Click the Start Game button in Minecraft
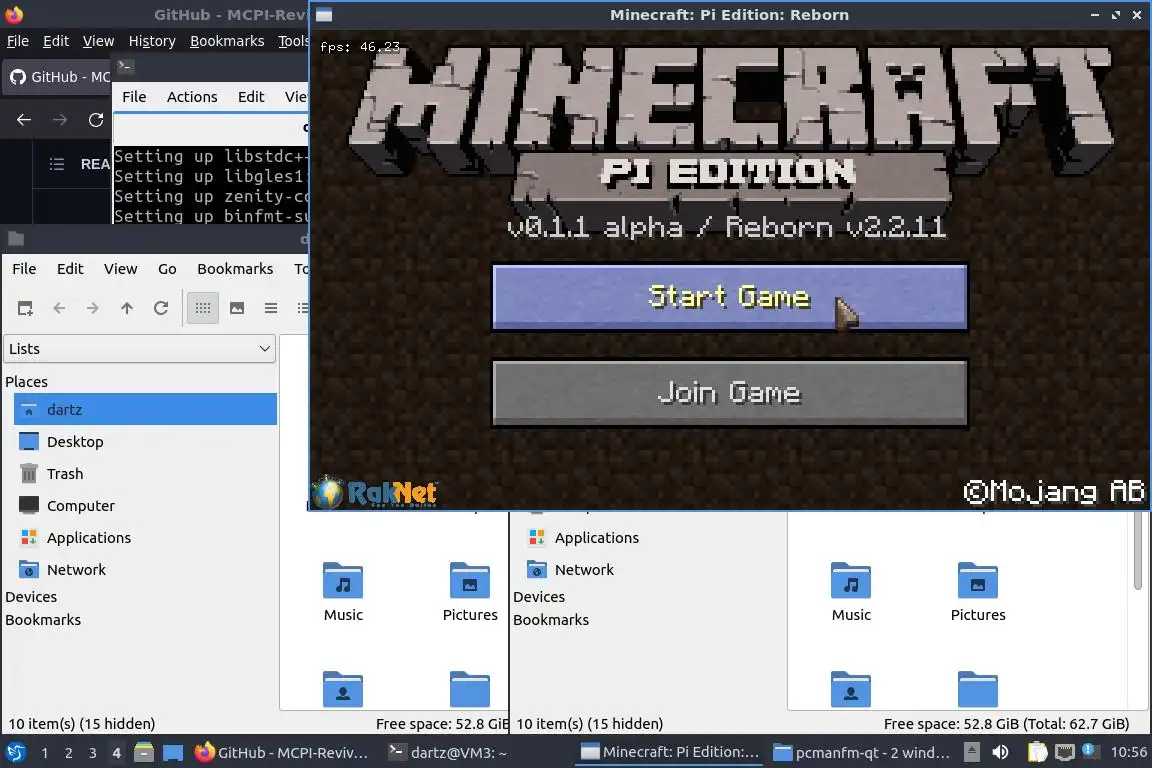Viewport: 1152px width, 768px height. pos(730,297)
